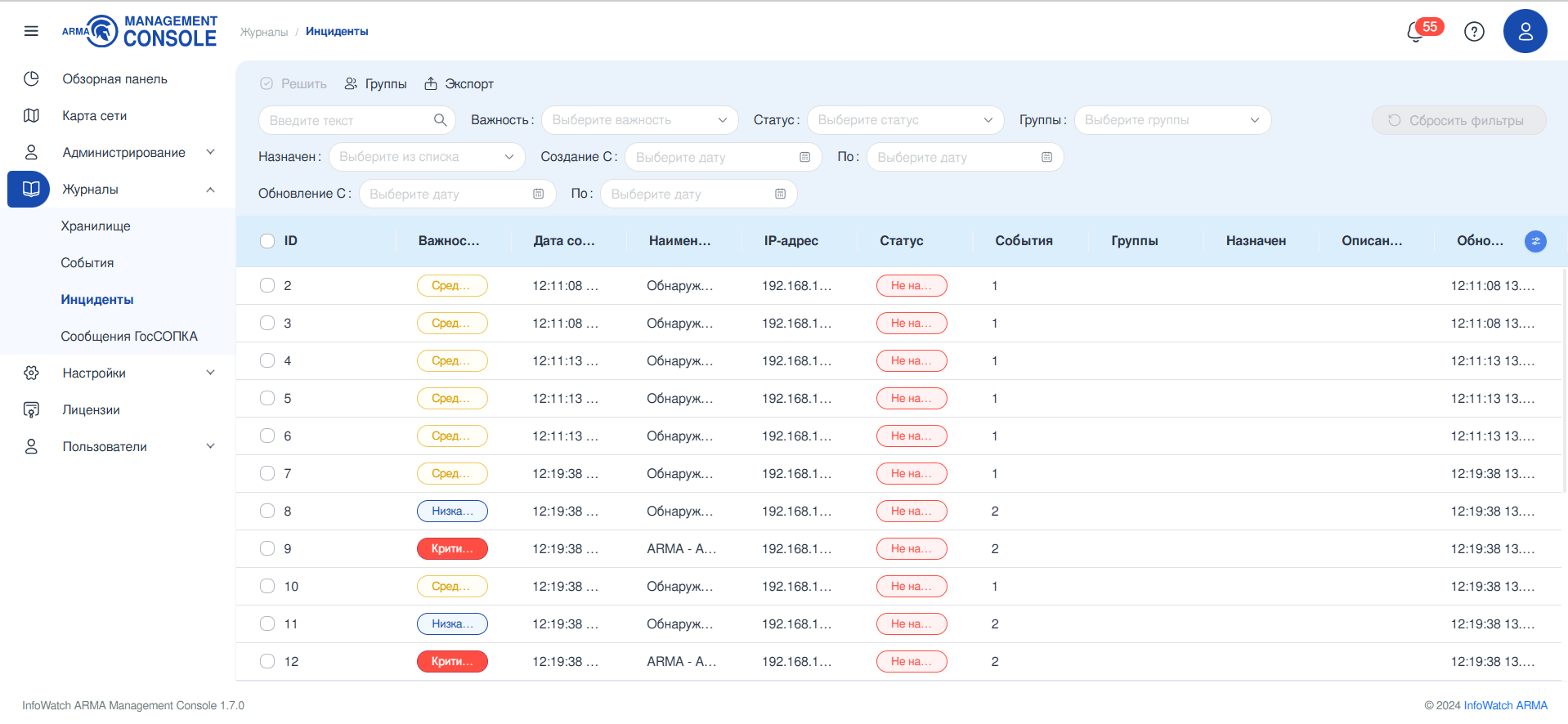
Task: Click the Экспорт toolbar icon
Action: tap(431, 84)
